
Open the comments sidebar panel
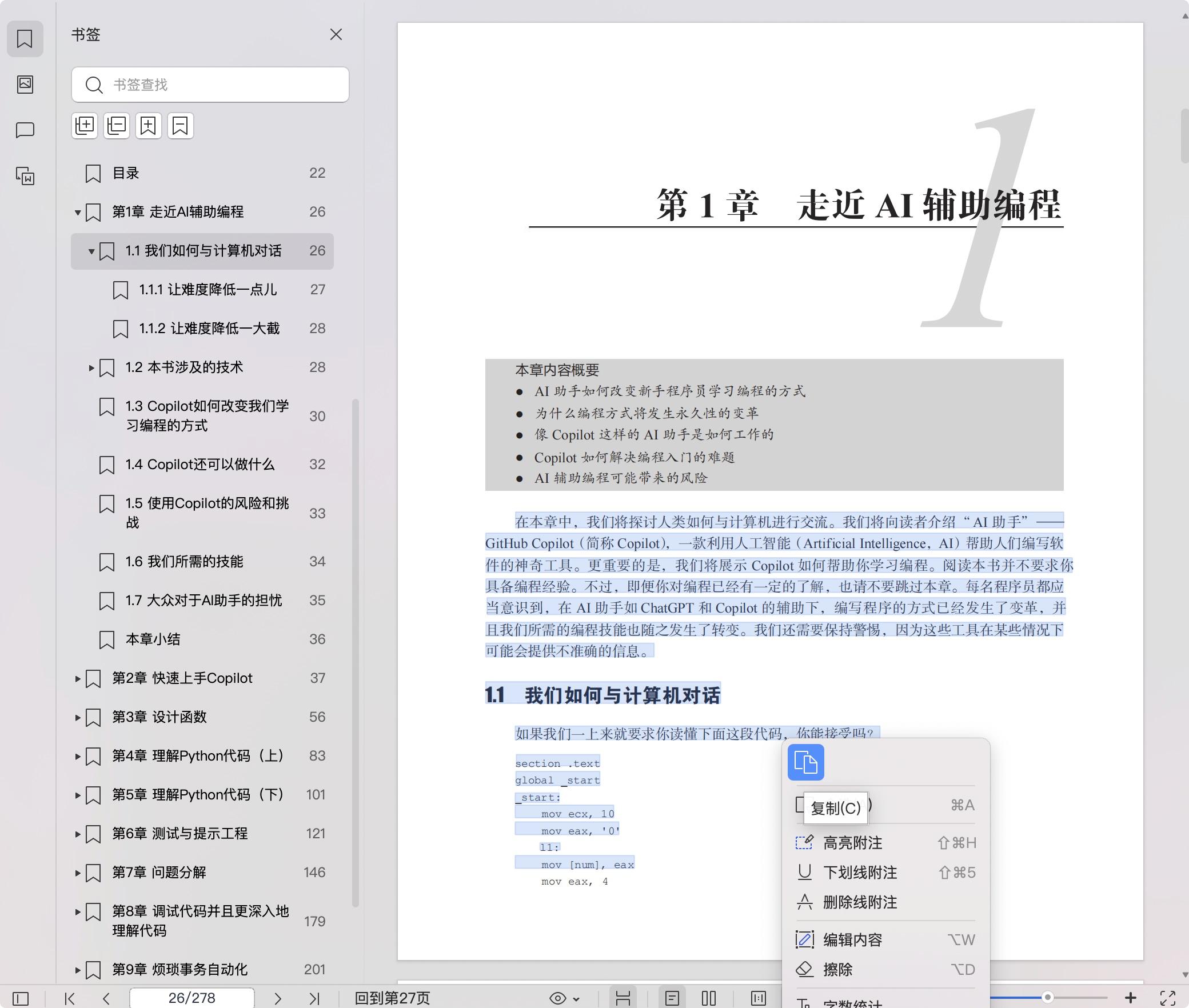click(x=25, y=130)
